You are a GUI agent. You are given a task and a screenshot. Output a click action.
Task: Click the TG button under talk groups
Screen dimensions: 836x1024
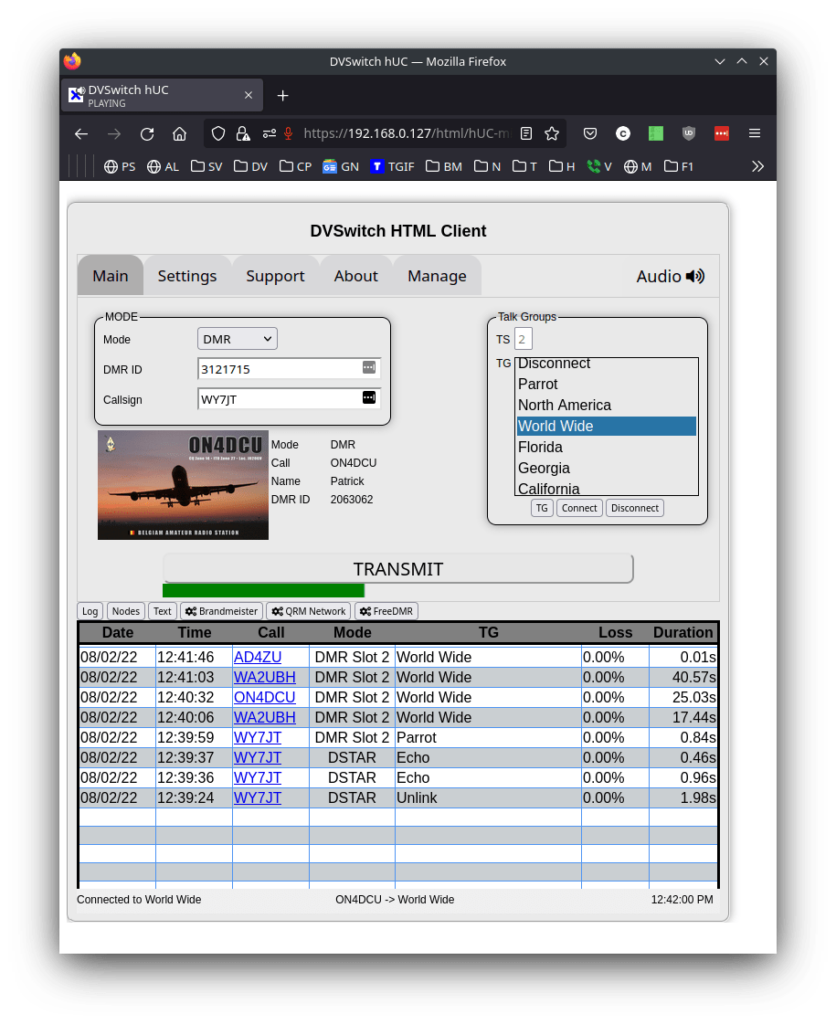click(542, 508)
